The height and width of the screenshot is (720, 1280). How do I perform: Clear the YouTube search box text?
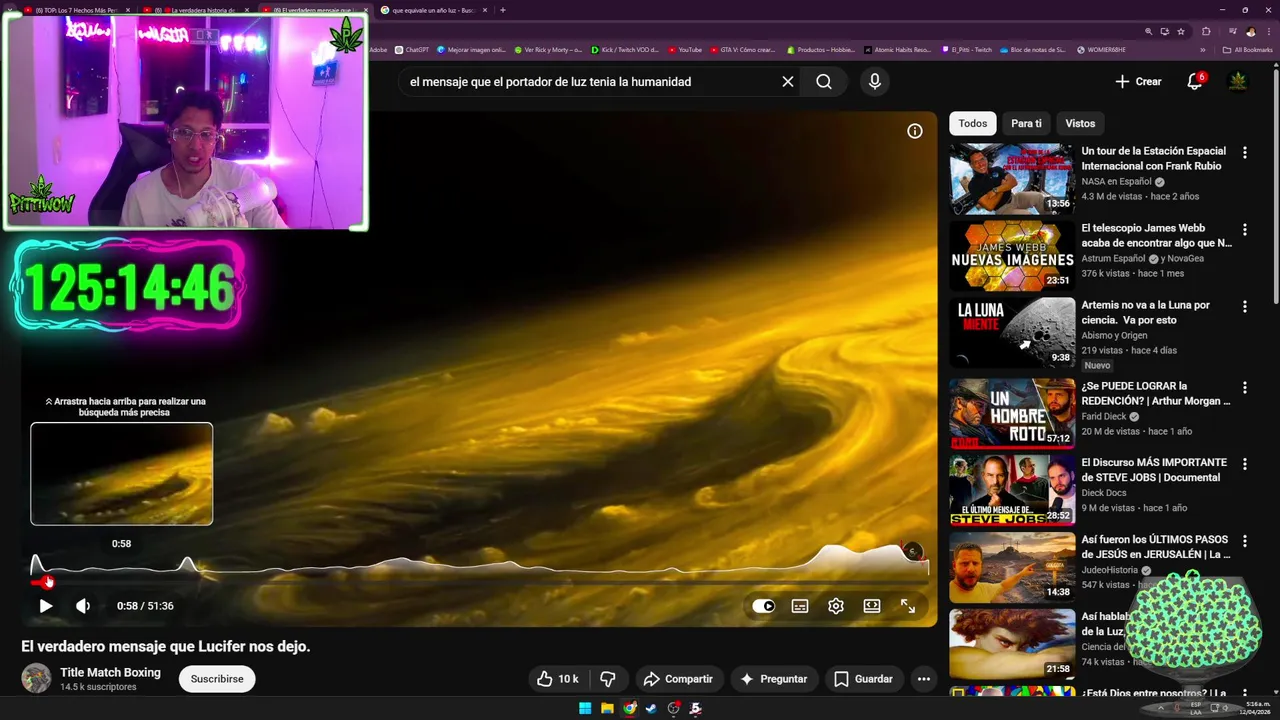788,82
